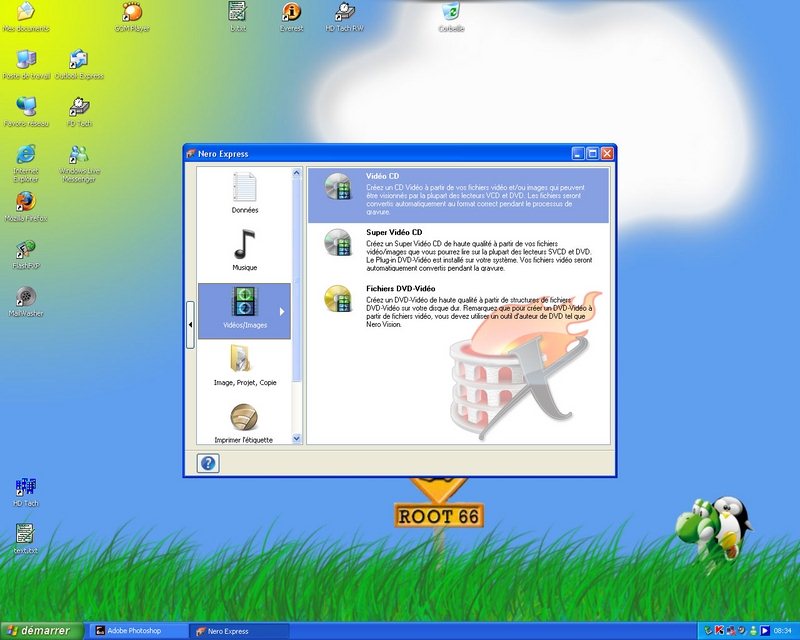The image size is (800, 640).
Task: Open the Corbeille recycle bin
Action: pos(451,17)
